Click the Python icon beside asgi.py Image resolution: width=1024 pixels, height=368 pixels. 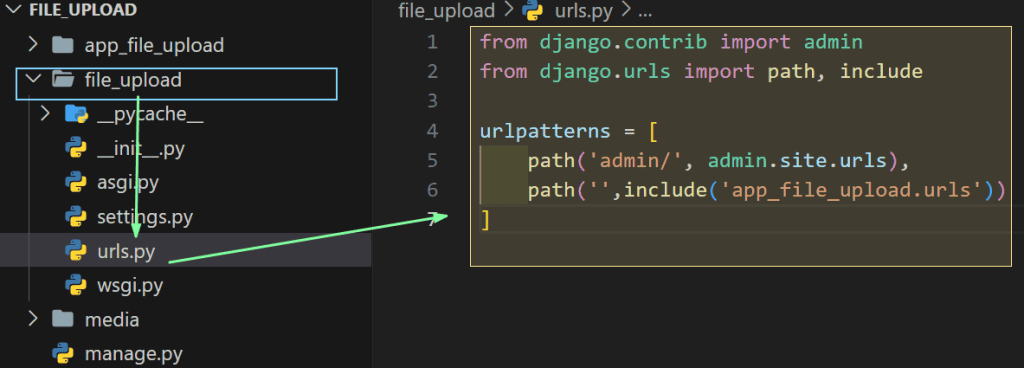(76, 183)
